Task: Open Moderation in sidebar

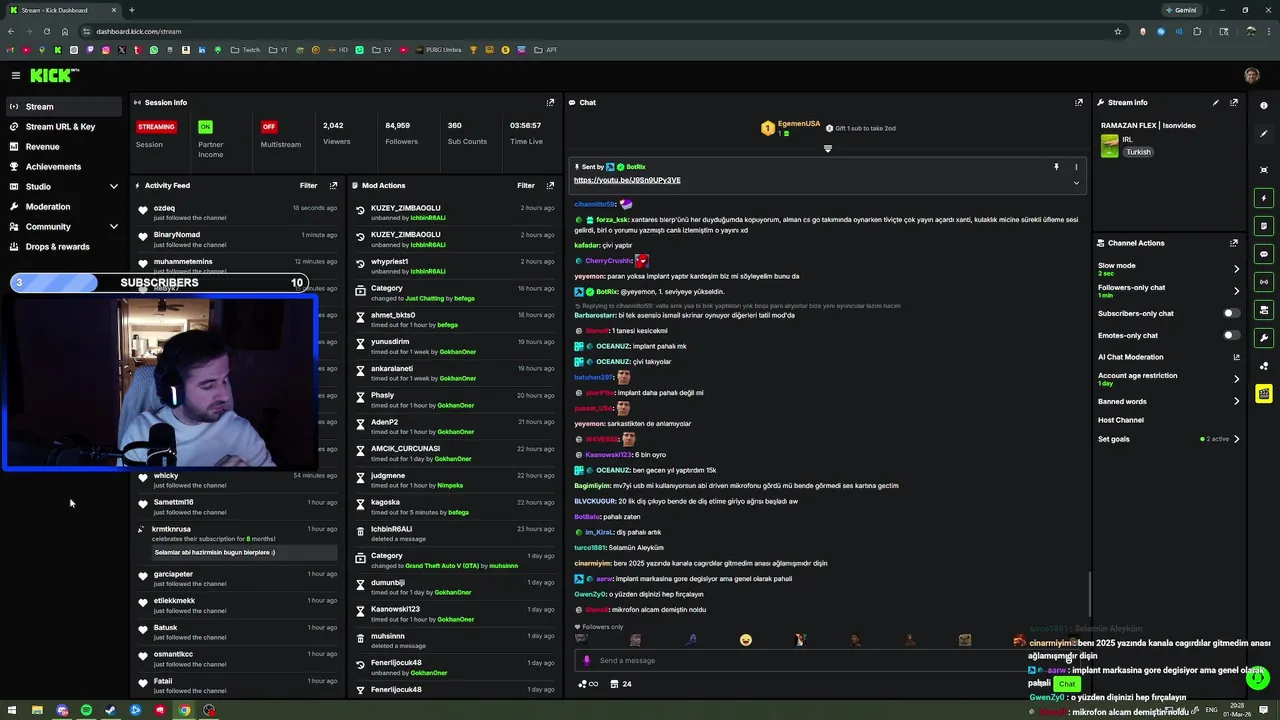Action: click(63, 207)
